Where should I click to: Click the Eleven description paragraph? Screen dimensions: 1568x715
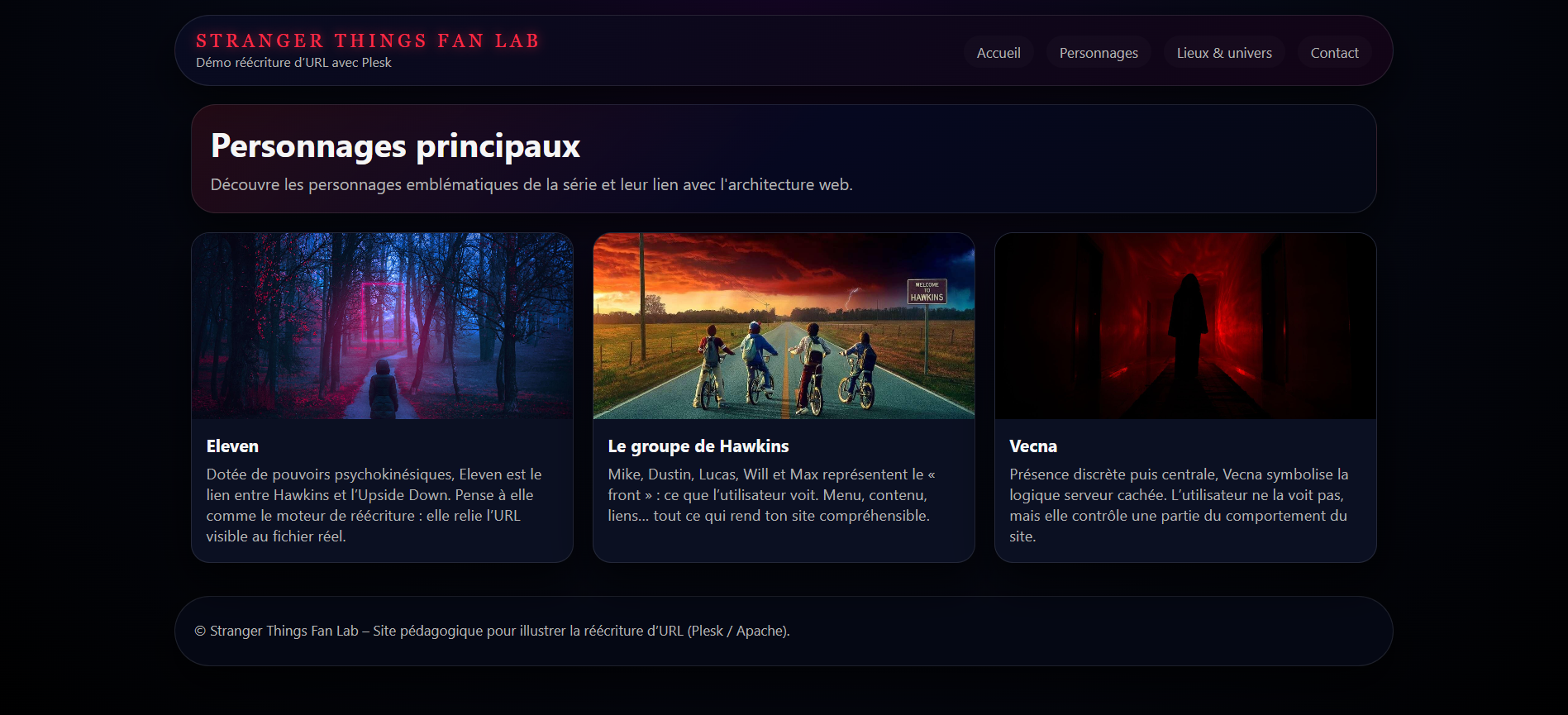374,505
